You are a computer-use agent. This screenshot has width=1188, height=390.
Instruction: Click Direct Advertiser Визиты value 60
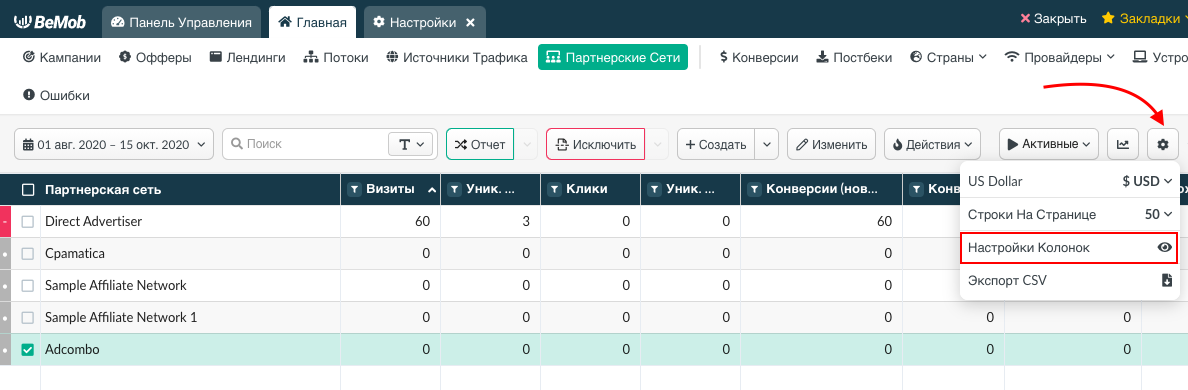pos(423,222)
